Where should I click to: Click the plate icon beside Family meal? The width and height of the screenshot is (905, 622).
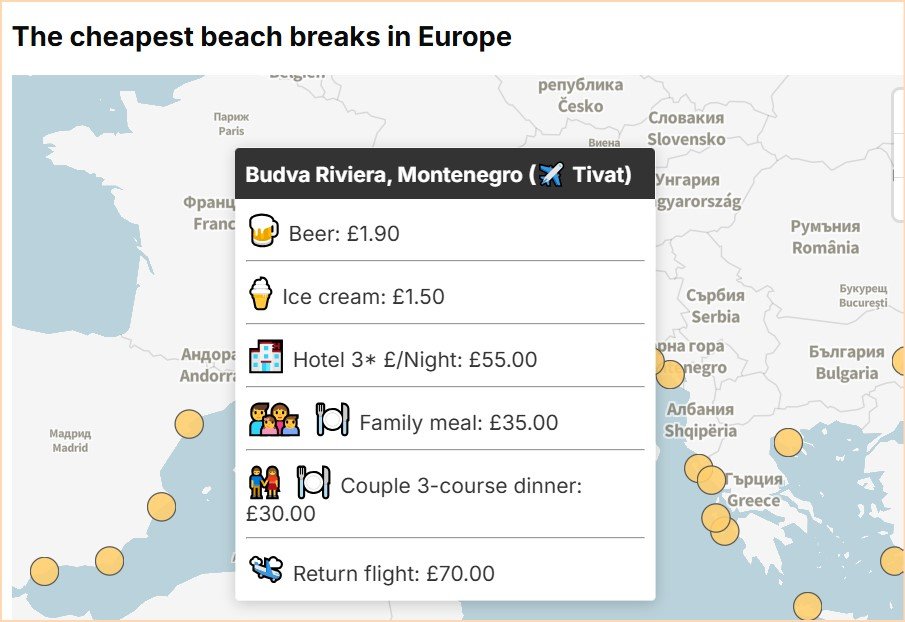(332, 420)
